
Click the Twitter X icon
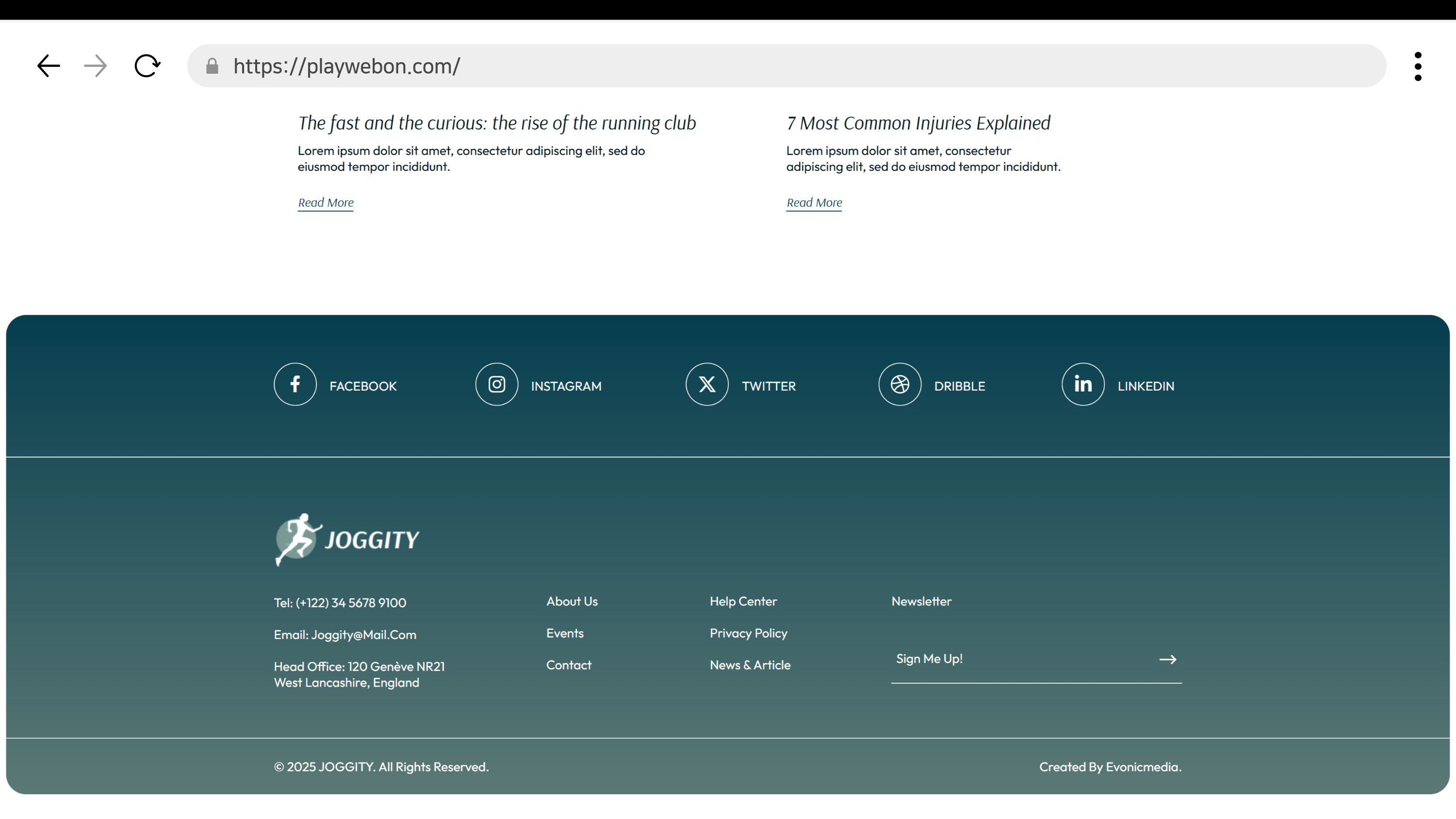(x=706, y=384)
